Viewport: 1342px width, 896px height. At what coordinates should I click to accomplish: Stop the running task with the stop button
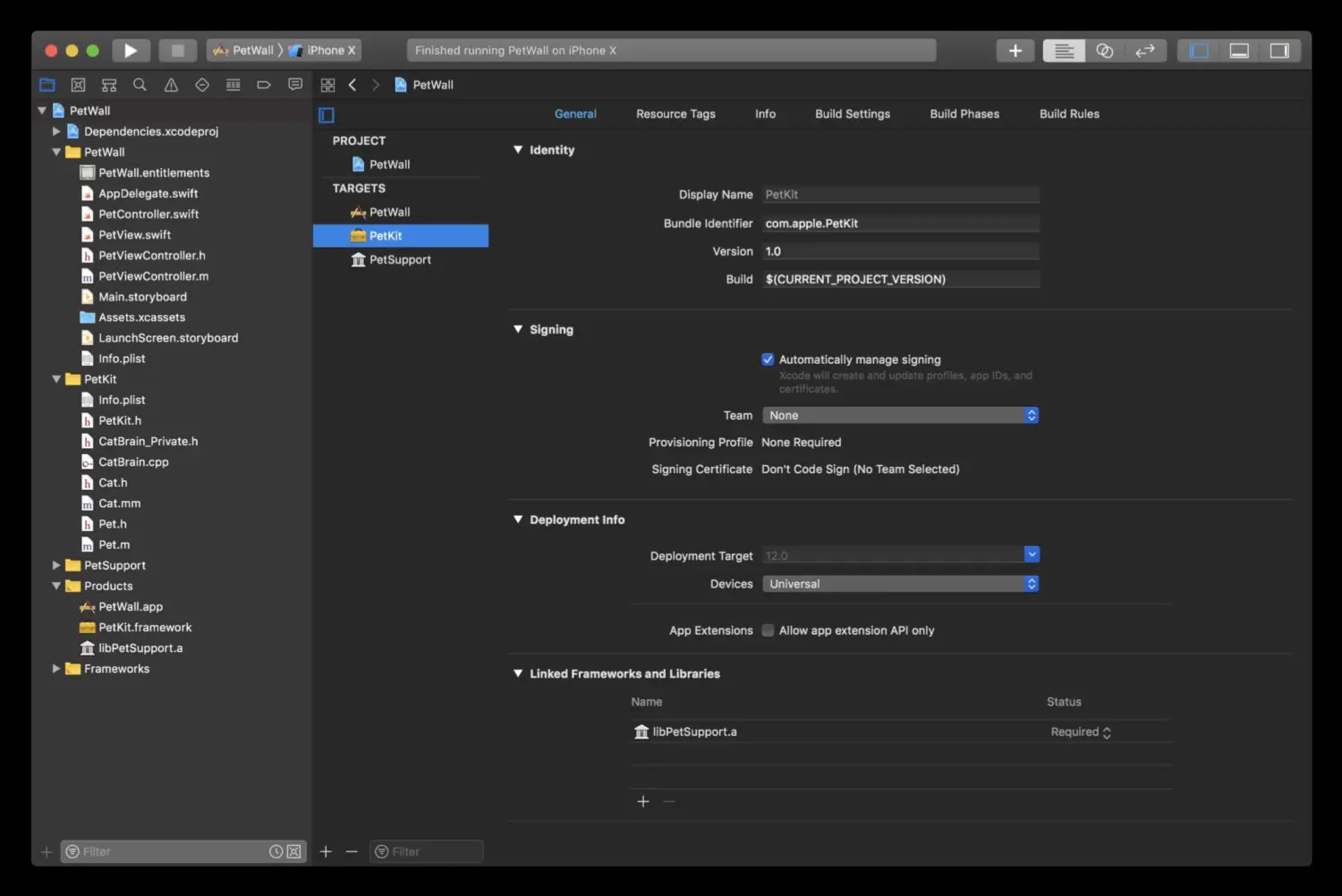point(177,51)
